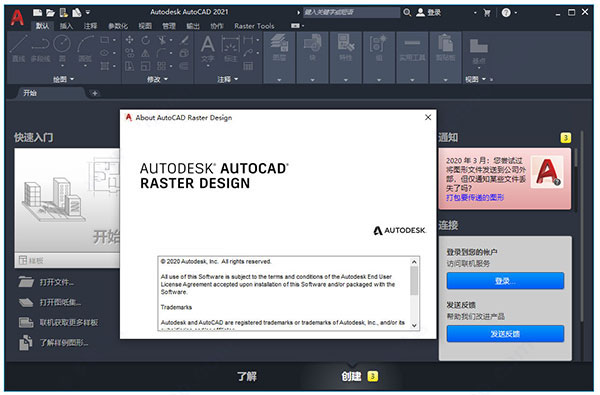Click the 登录 sign-in label in title bar
Viewport: 600px width, 395px height.
pyautogui.click(x=434, y=13)
